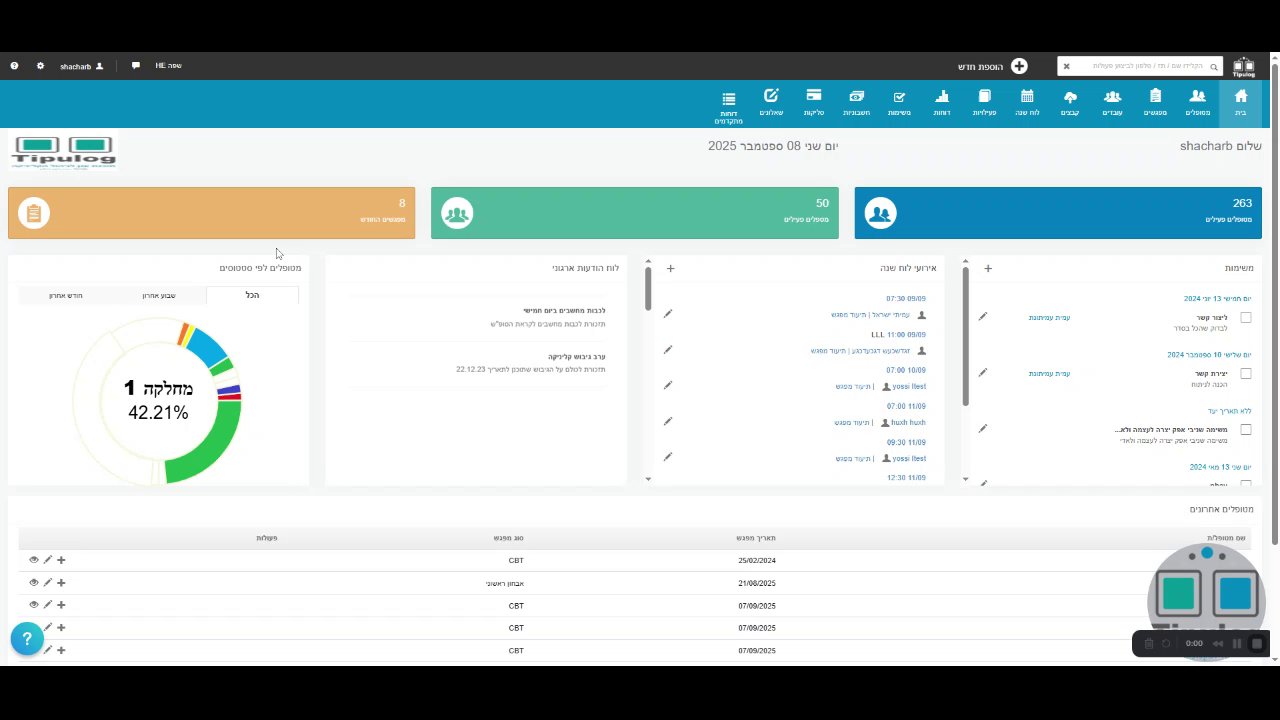
Task: Open the blue active patients 263 card
Action: click(1058, 213)
